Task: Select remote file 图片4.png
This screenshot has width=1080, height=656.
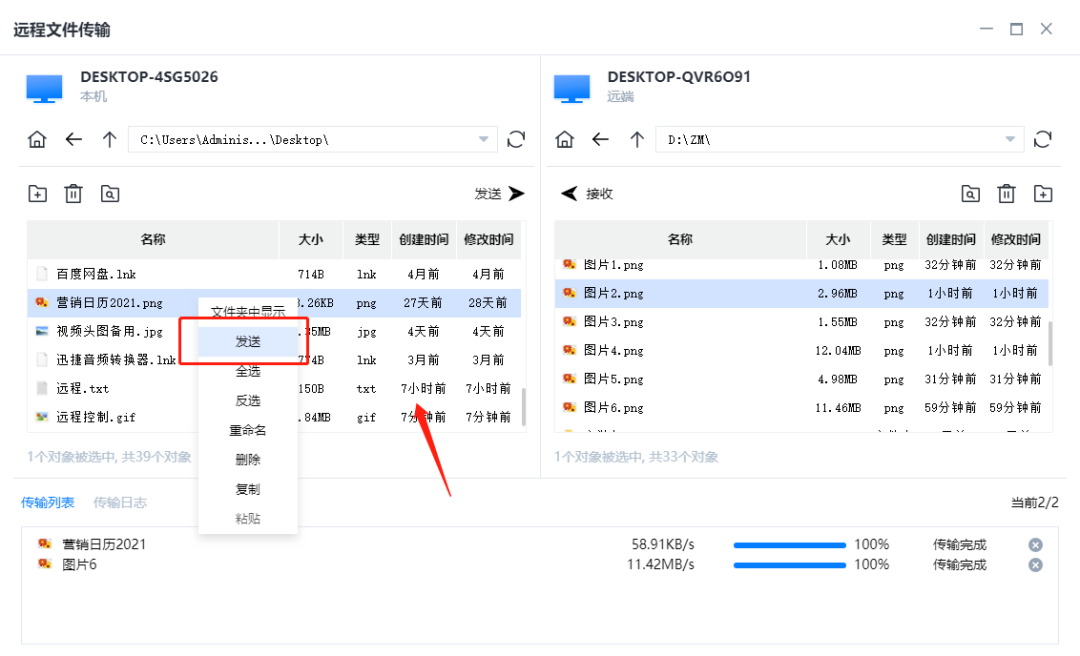Action: click(x=802, y=351)
